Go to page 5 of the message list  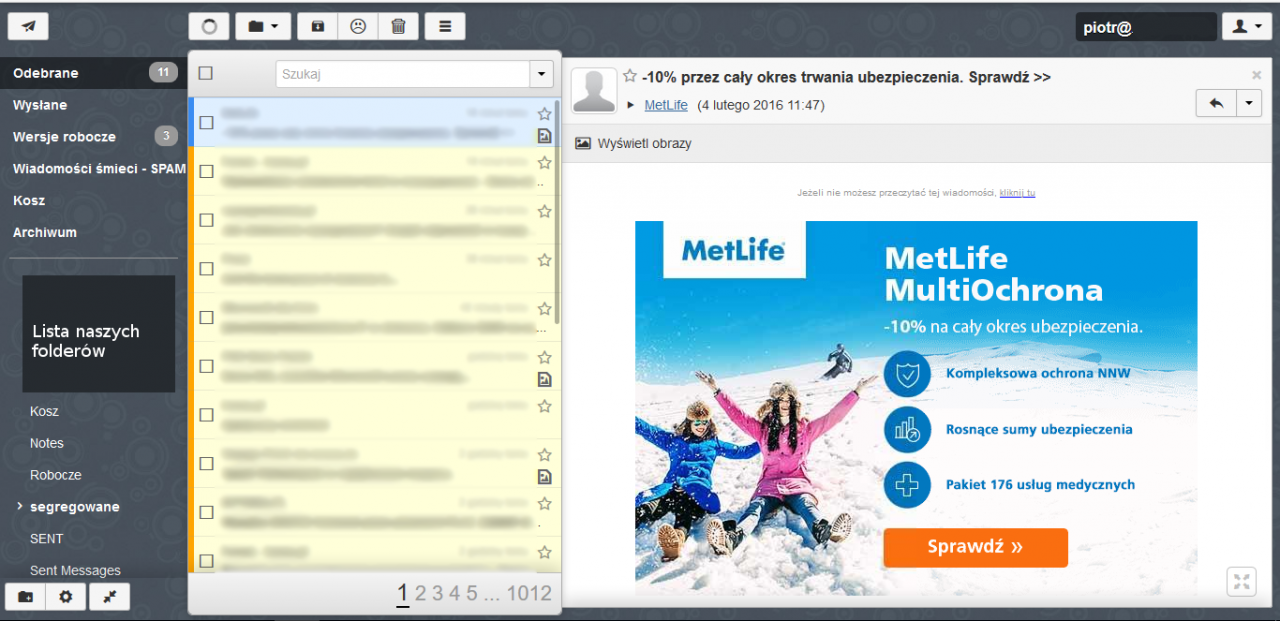(472, 594)
